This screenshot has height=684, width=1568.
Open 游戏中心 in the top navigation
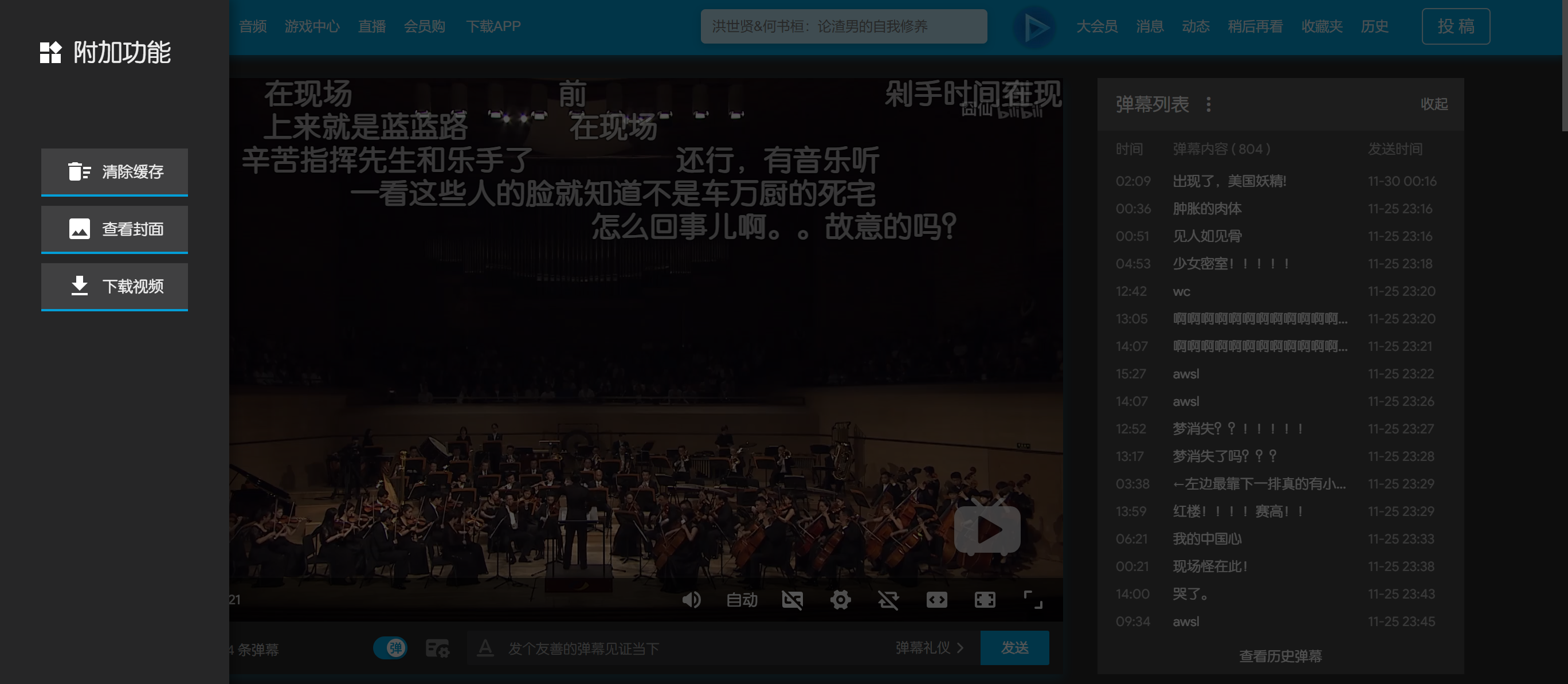click(x=312, y=26)
